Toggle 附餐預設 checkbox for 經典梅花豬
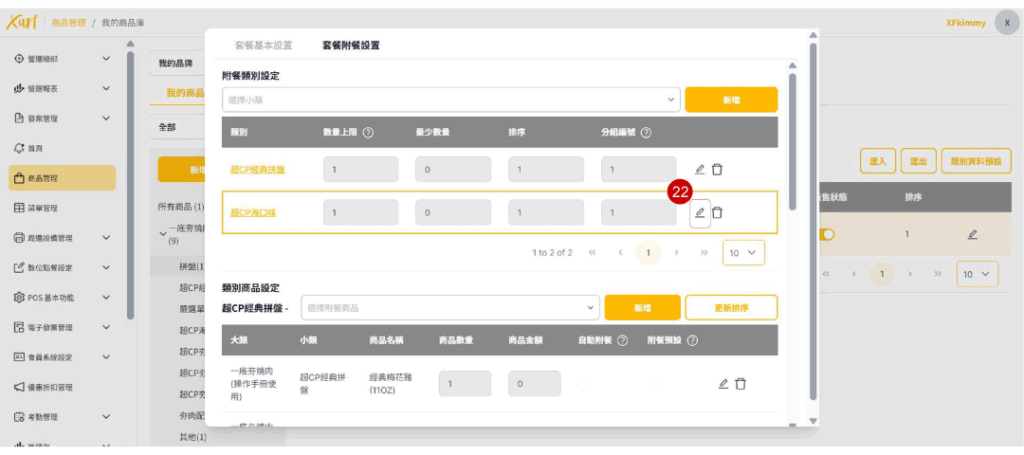Image resolution: width=1024 pixels, height=455 pixels. (653, 383)
